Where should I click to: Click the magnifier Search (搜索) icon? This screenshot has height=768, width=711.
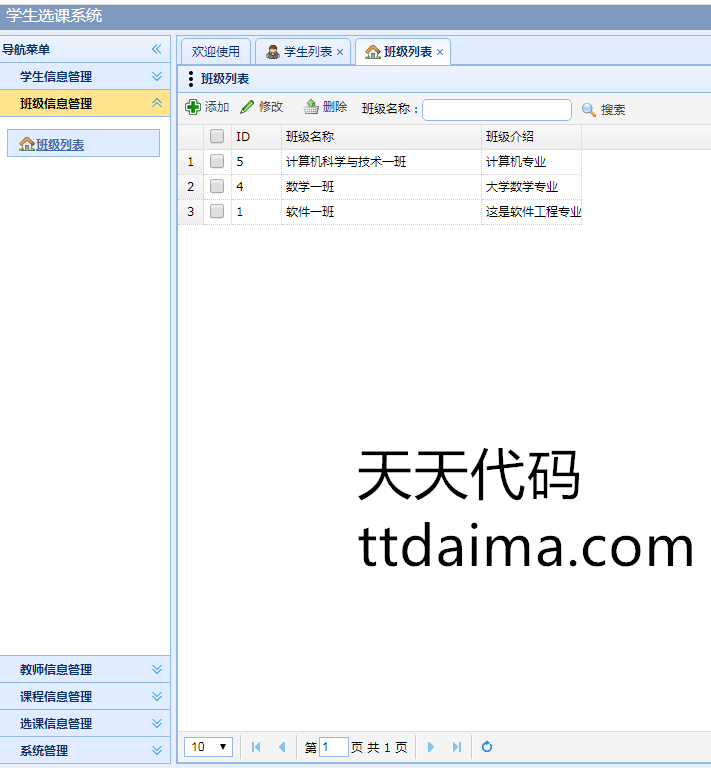point(589,110)
